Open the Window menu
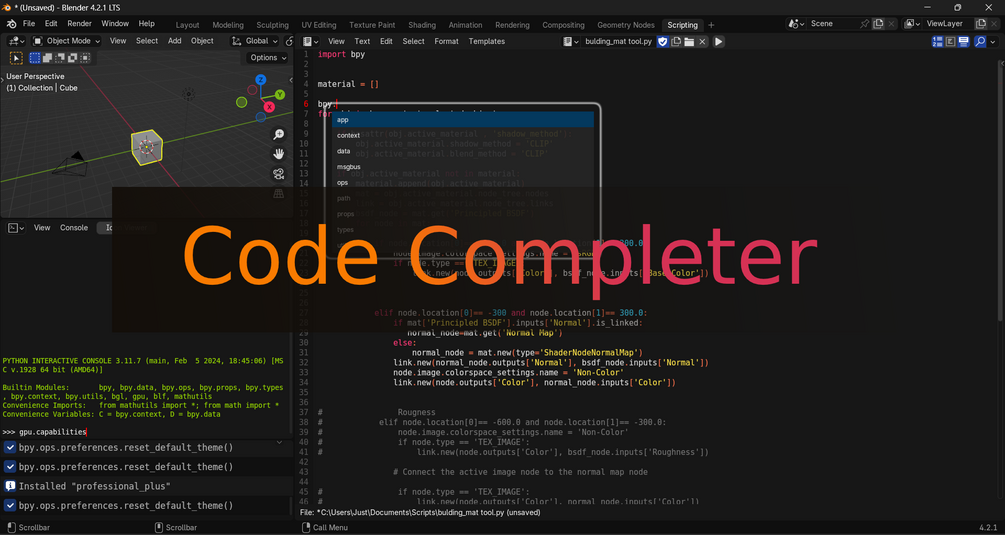The width and height of the screenshot is (1005, 535). 115,24
